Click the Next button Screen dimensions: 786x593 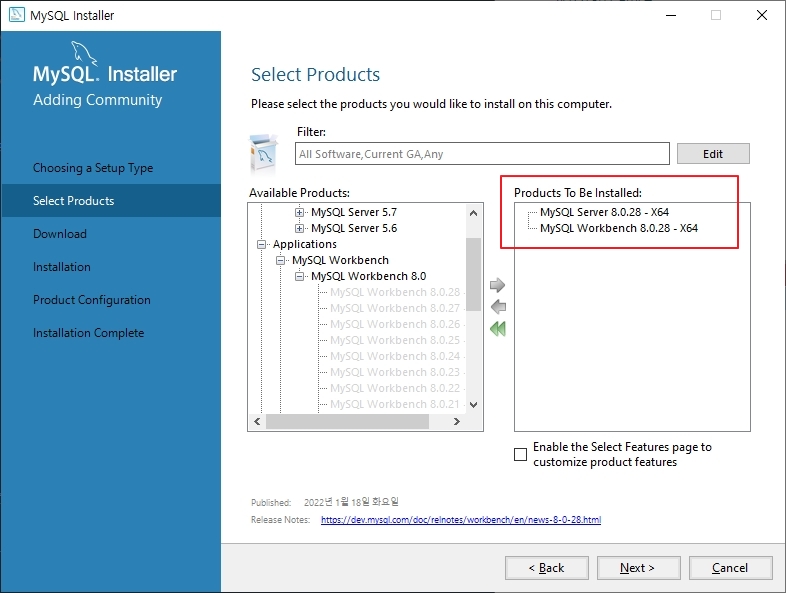pyautogui.click(x=638, y=567)
